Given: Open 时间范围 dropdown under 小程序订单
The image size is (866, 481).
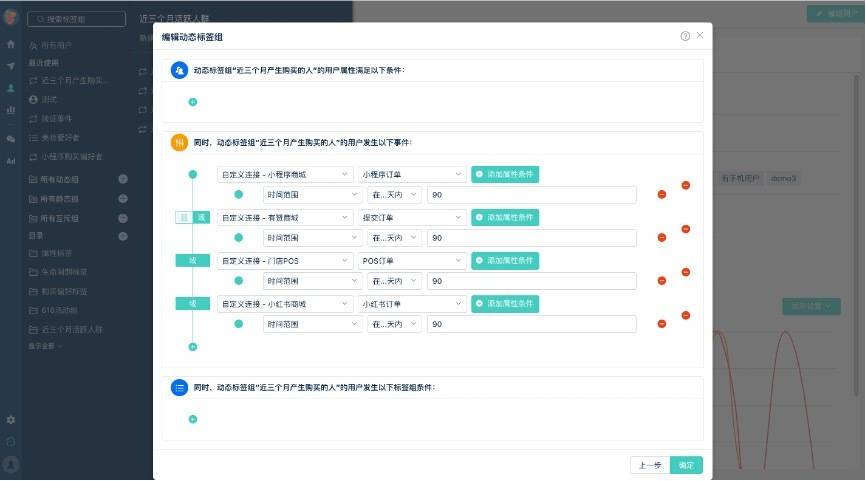Looking at the screenshot, I should point(313,194).
